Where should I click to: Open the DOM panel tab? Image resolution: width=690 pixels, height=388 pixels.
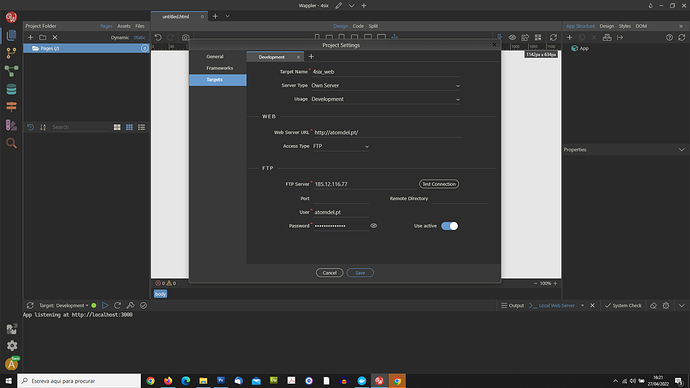[641, 26]
